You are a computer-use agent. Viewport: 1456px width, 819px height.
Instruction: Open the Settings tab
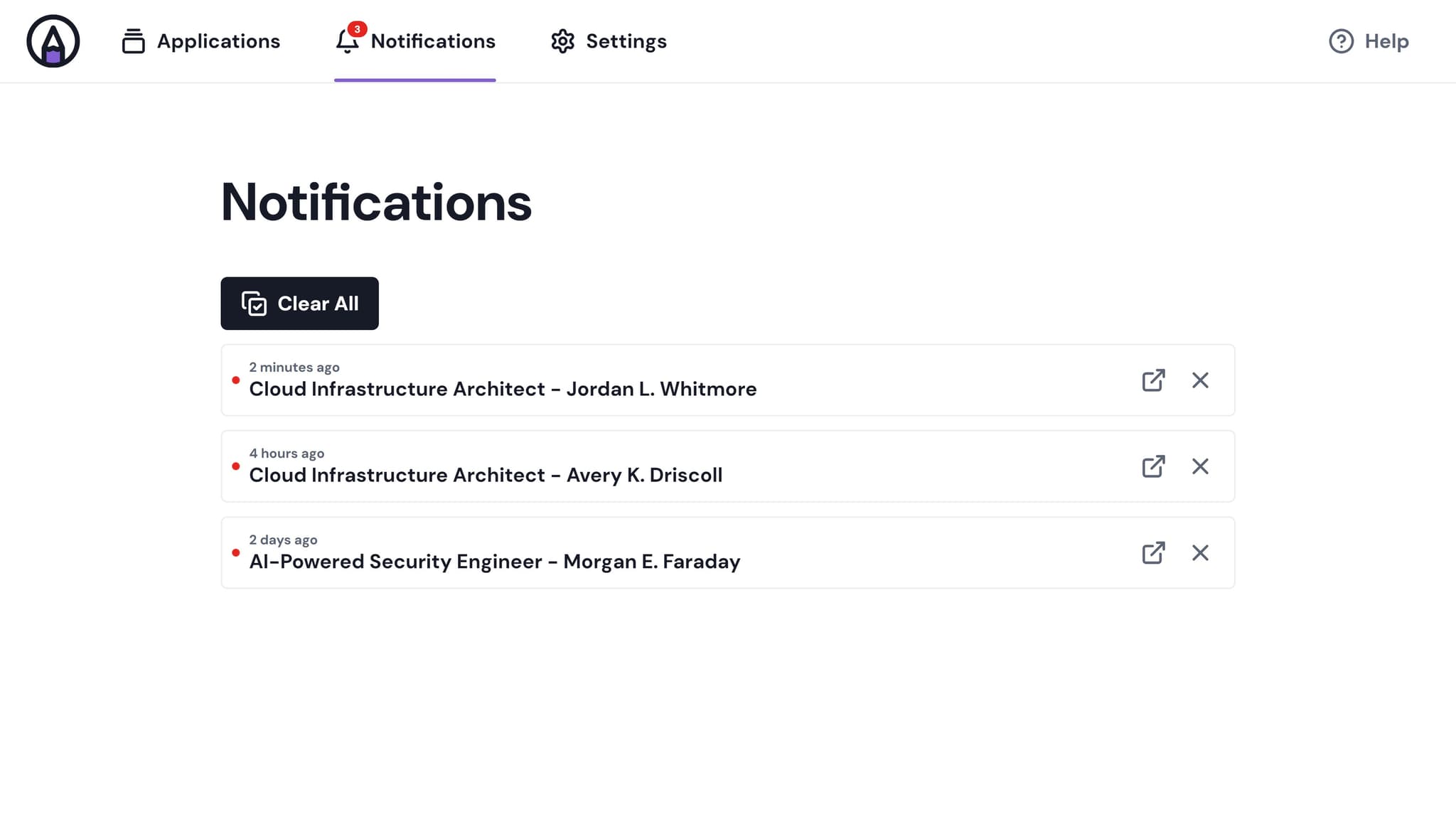pos(609,41)
